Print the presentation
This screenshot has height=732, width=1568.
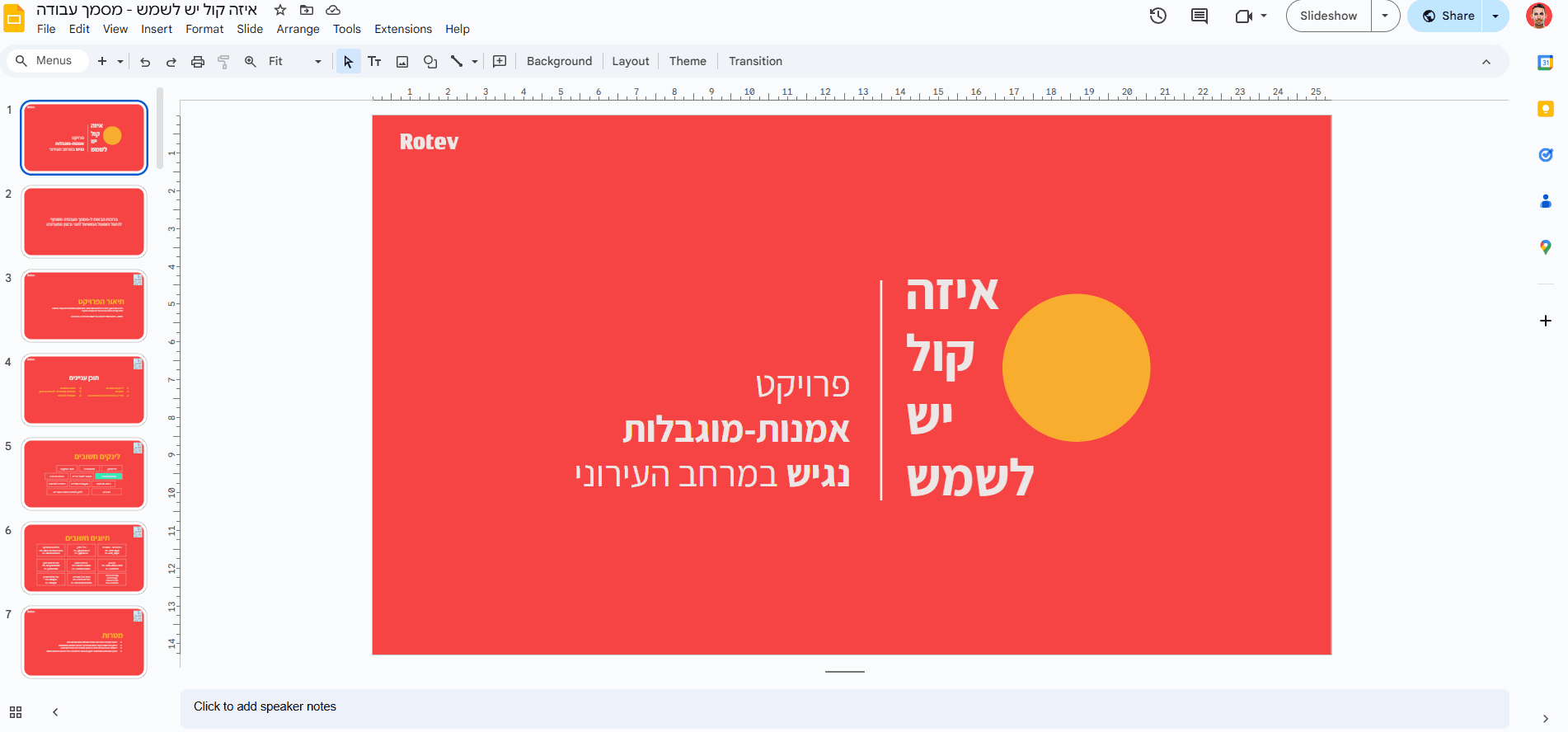point(198,61)
